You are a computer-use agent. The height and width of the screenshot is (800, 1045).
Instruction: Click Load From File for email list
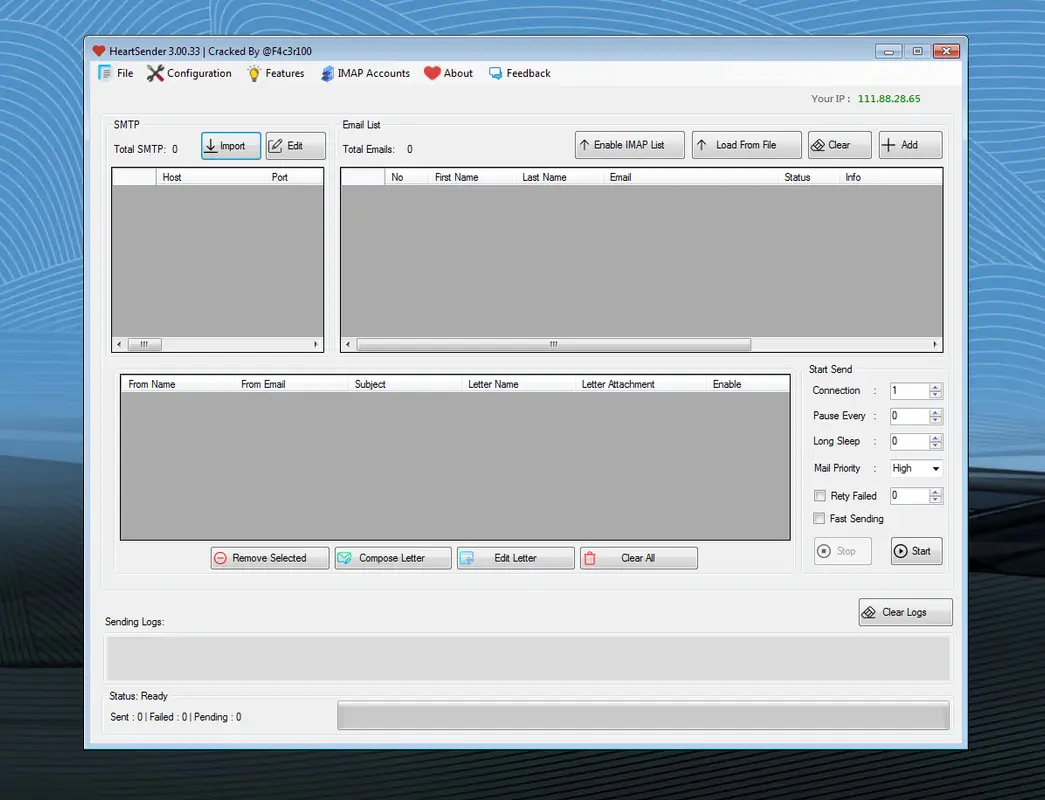[746, 145]
